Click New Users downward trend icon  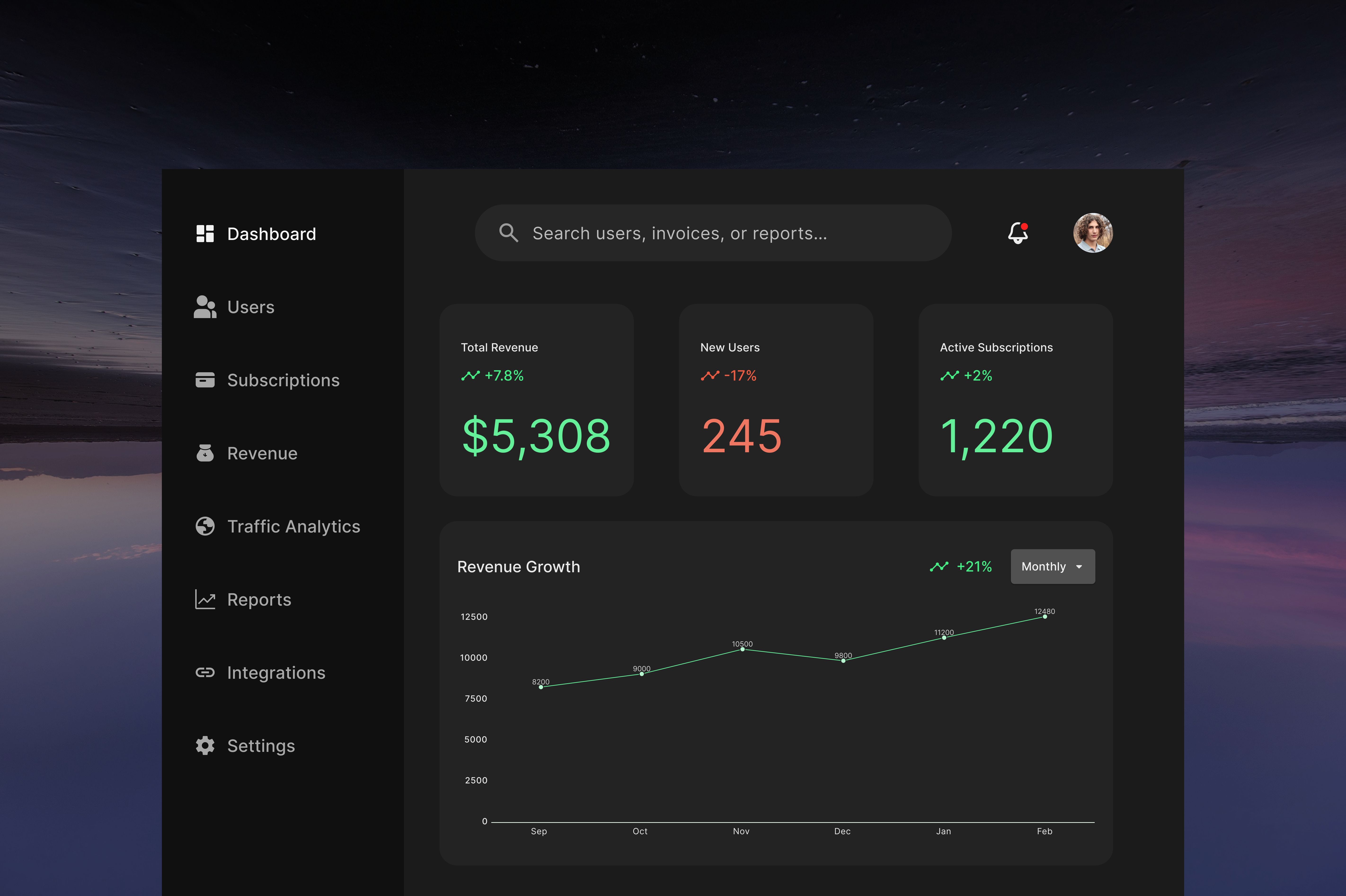pyautogui.click(x=710, y=375)
